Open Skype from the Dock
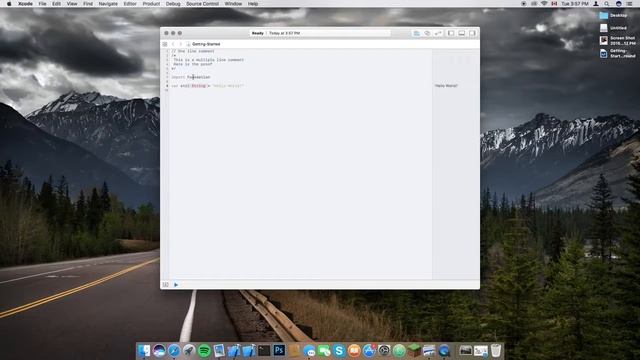The height and width of the screenshot is (360, 640). click(339, 351)
